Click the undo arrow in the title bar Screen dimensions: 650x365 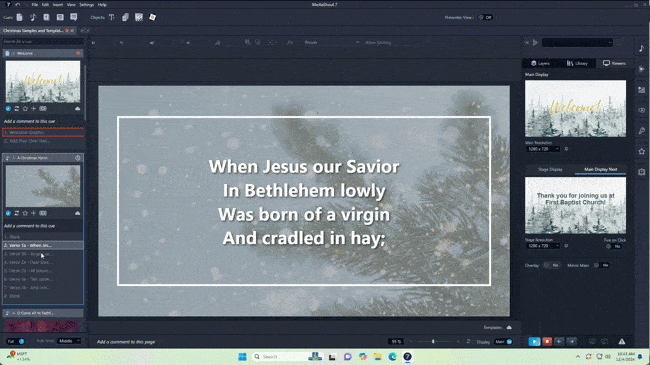tap(17, 5)
